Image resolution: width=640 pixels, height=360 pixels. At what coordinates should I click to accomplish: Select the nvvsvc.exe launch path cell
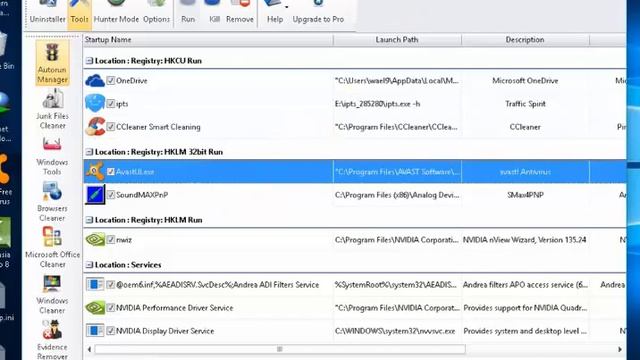(397, 331)
